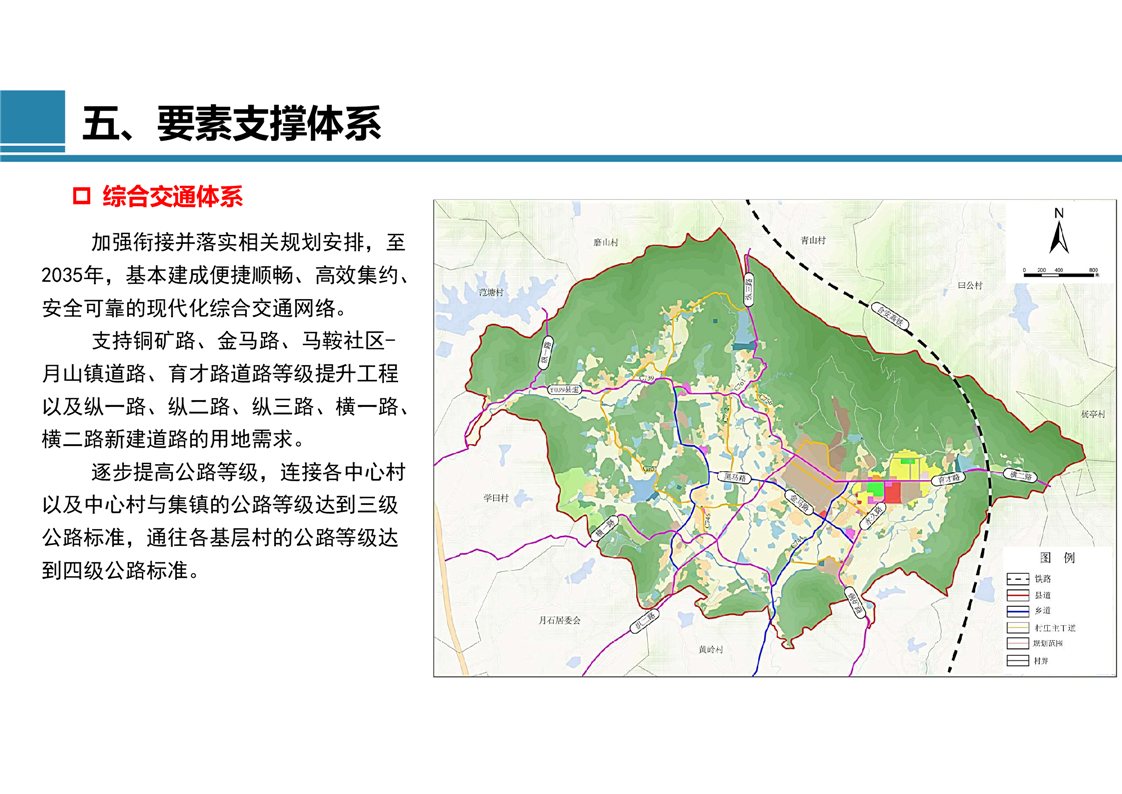1122x794 pixels.
Task: Click the pink line legend symbol
Action: [x=1018, y=643]
